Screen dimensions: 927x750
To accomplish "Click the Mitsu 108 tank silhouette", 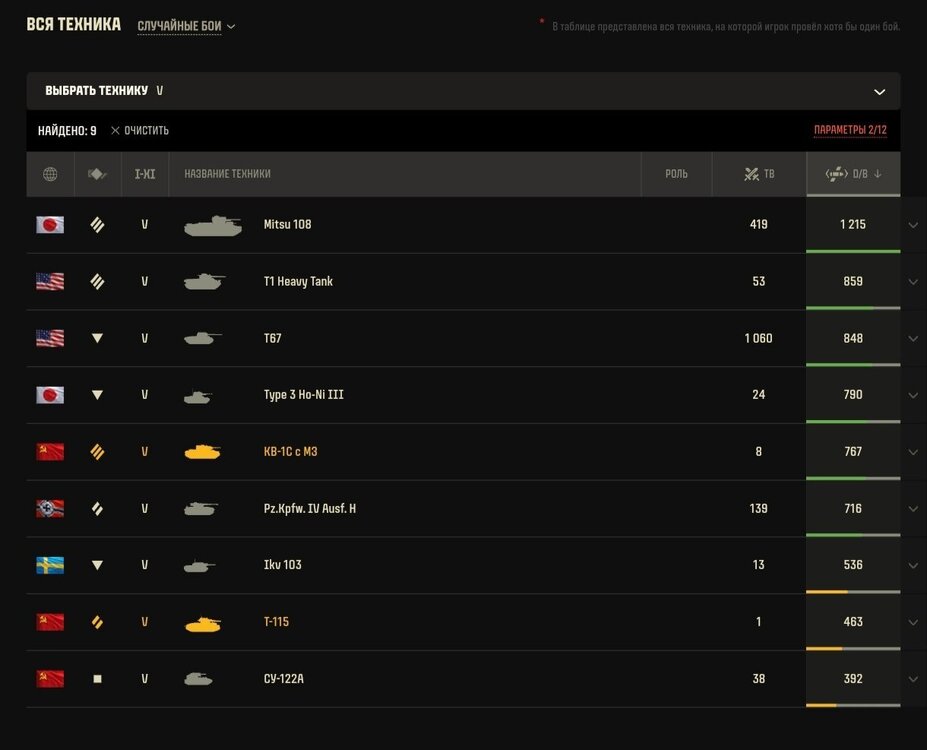I will [x=213, y=225].
